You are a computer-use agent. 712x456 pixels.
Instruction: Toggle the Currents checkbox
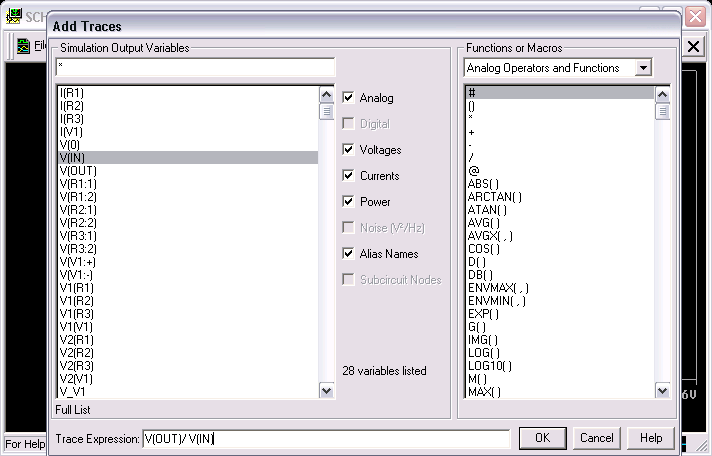point(348,176)
